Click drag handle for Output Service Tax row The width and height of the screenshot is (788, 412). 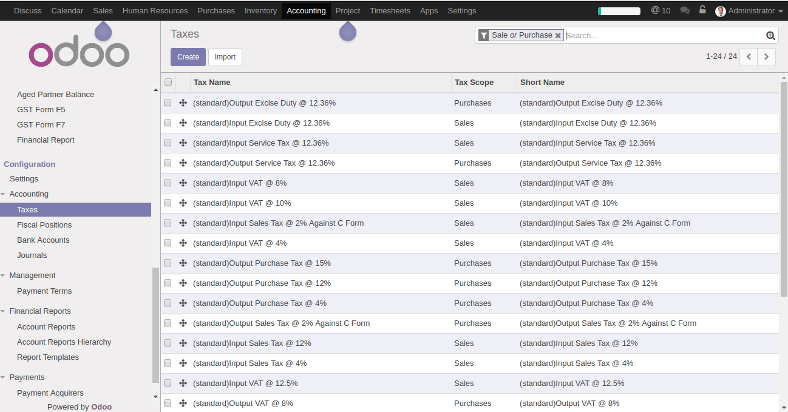(x=183, y=163)
